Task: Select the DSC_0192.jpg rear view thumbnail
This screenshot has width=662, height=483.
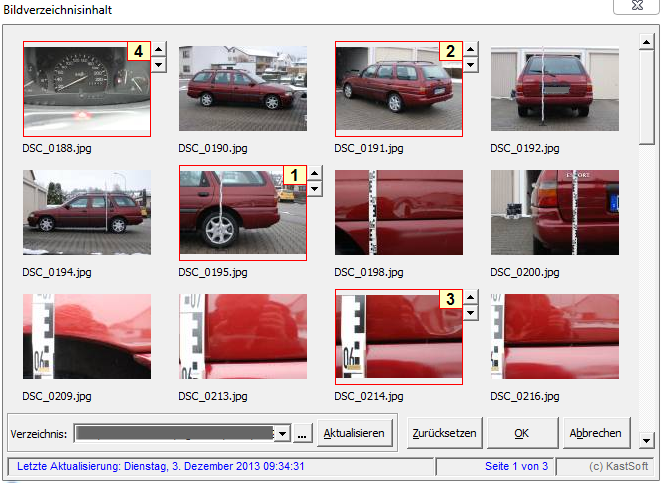Action: coord(554,90)
